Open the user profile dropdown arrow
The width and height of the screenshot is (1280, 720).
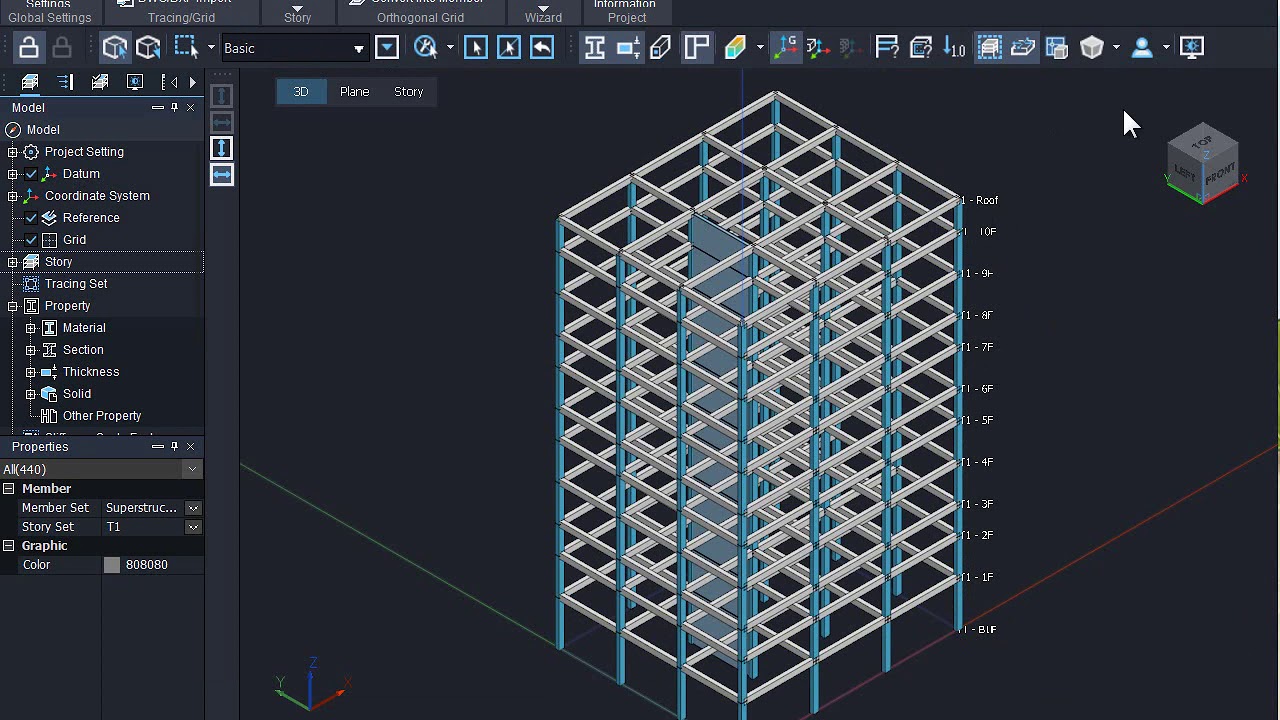pos(1166,48)
